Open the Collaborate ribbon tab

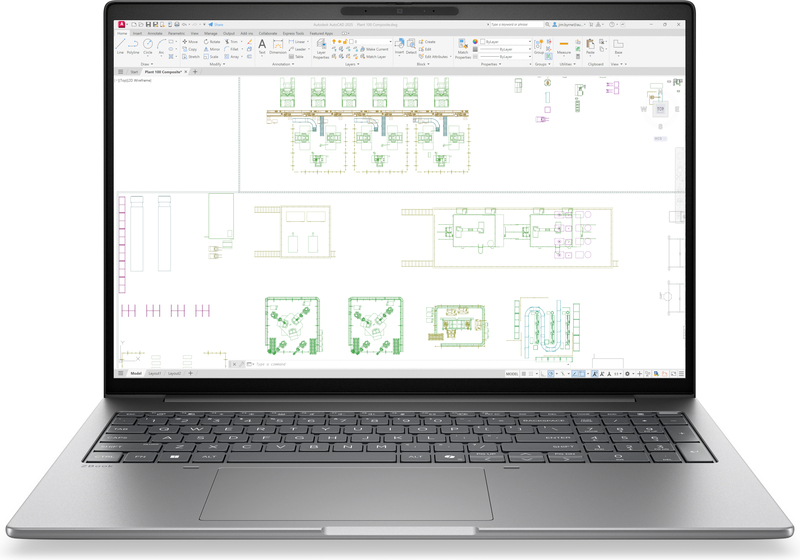[x=268, y=34]
